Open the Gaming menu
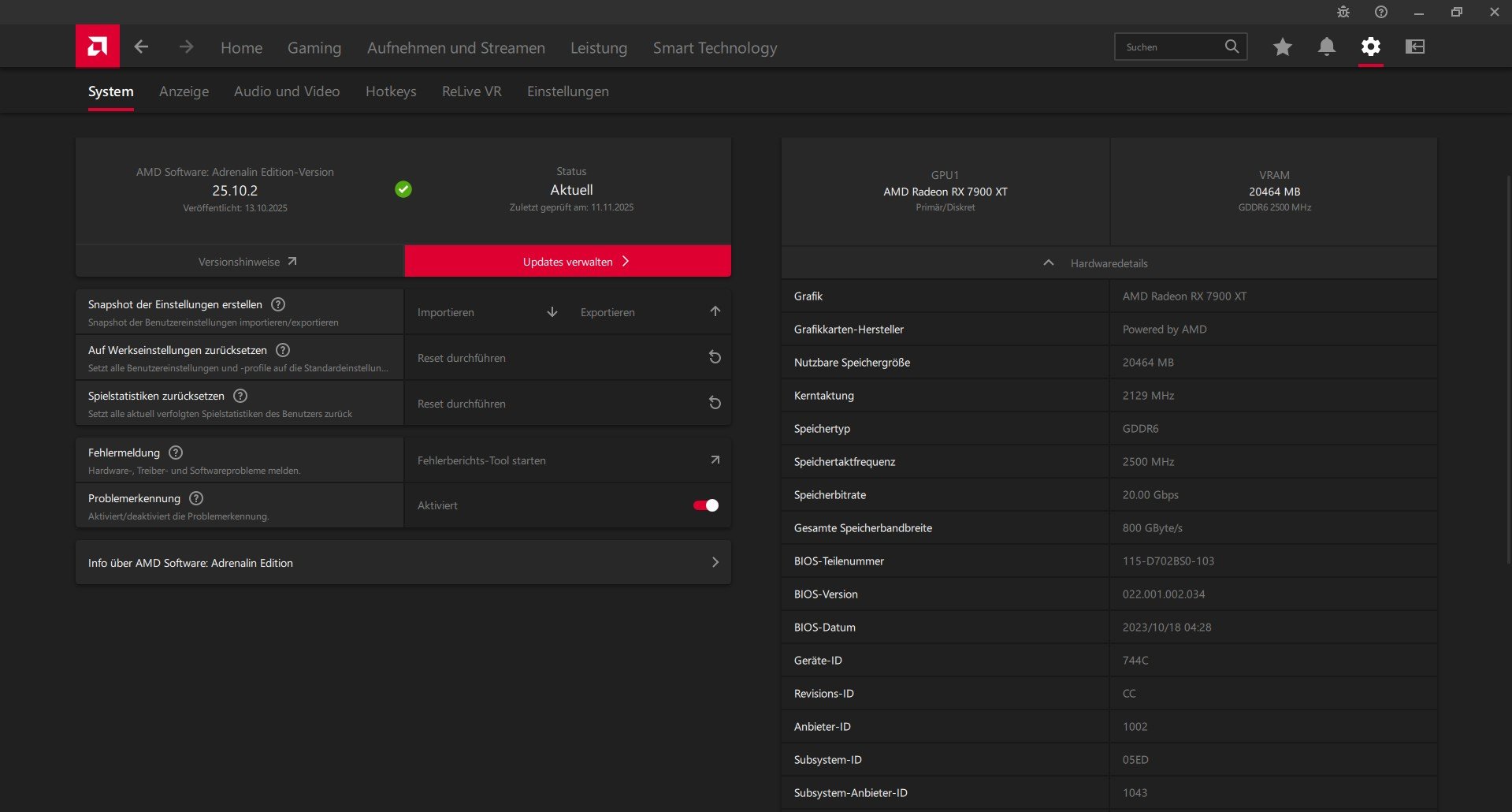Viewport: 1512px width, 812px height. tap(314, 48)
